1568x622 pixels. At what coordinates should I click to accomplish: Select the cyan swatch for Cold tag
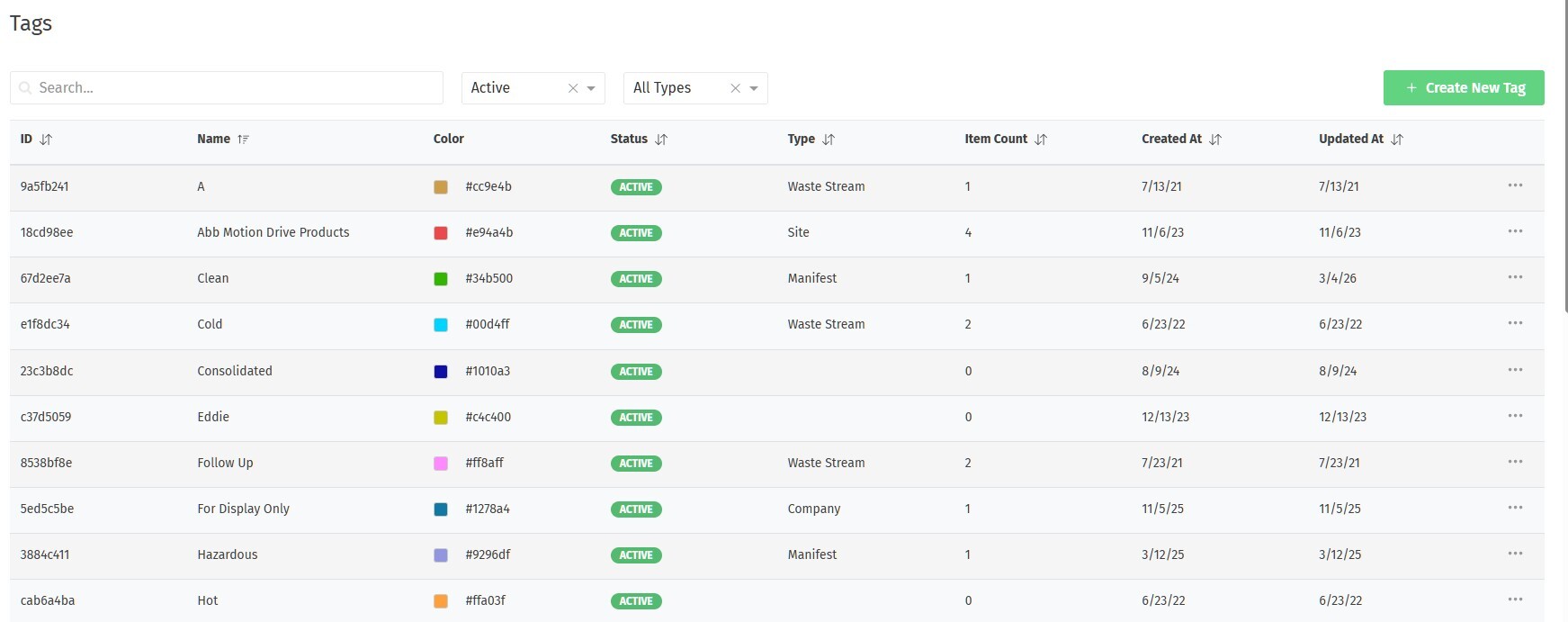pos(441,325)
